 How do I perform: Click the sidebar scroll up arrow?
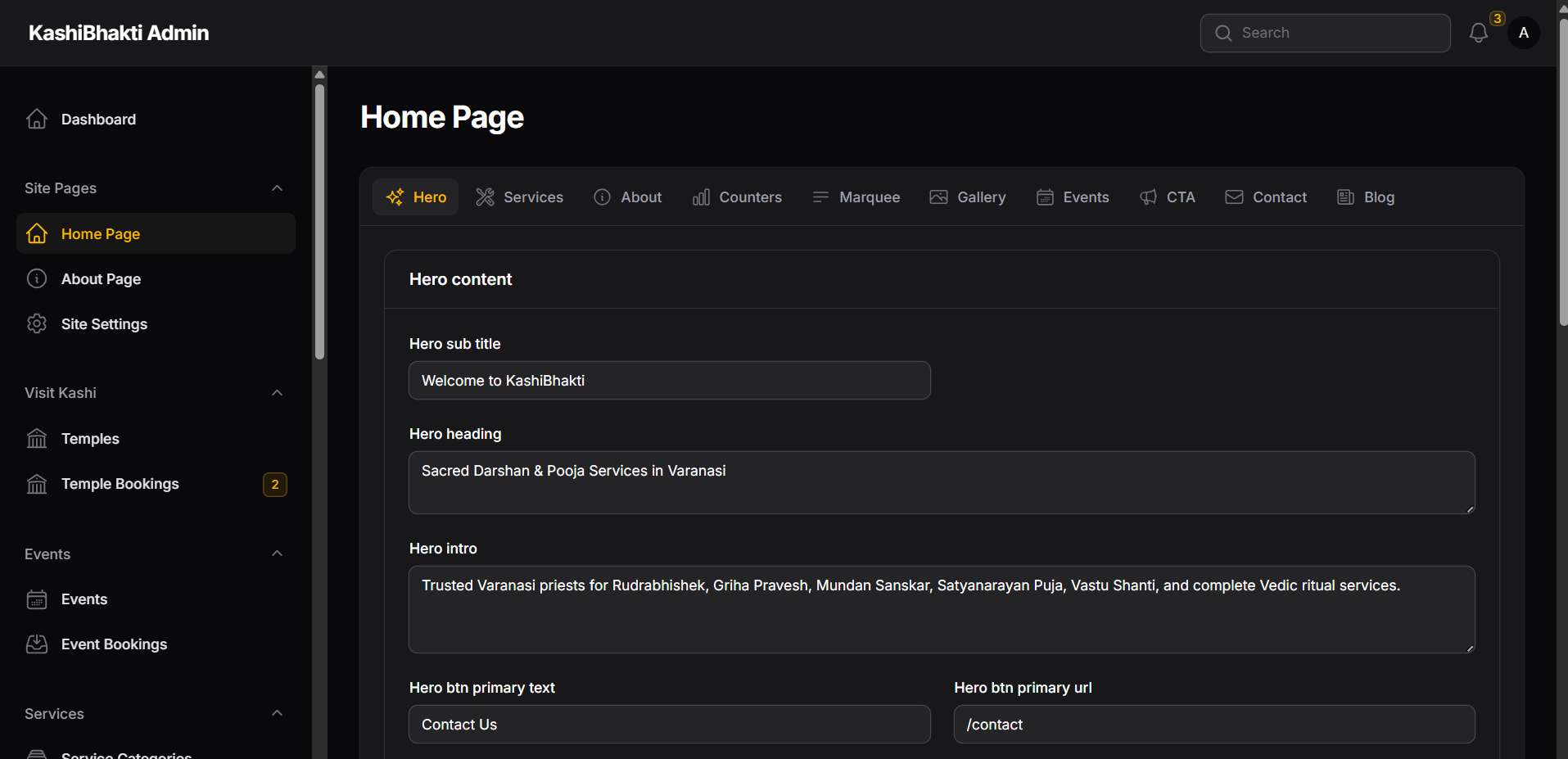click(x=320, y=75)
